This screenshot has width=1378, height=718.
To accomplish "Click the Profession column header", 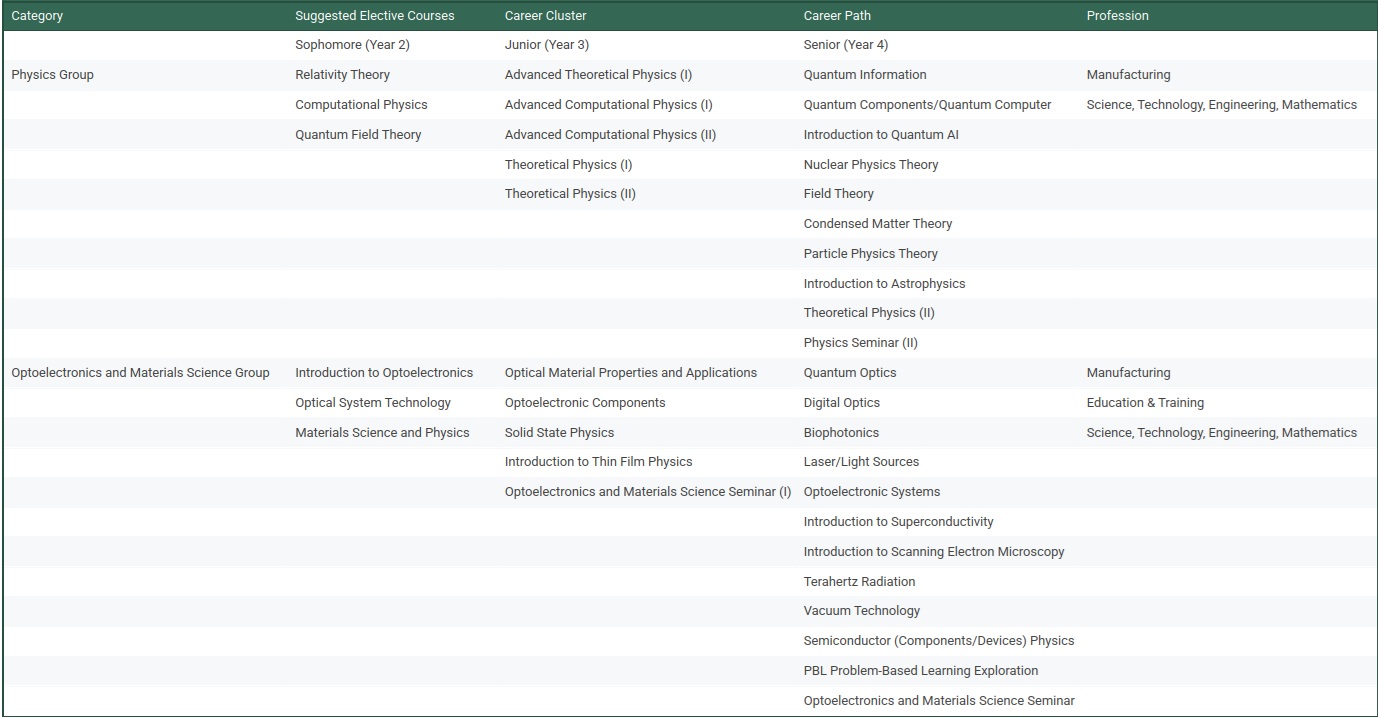I will coord(1117,16).
